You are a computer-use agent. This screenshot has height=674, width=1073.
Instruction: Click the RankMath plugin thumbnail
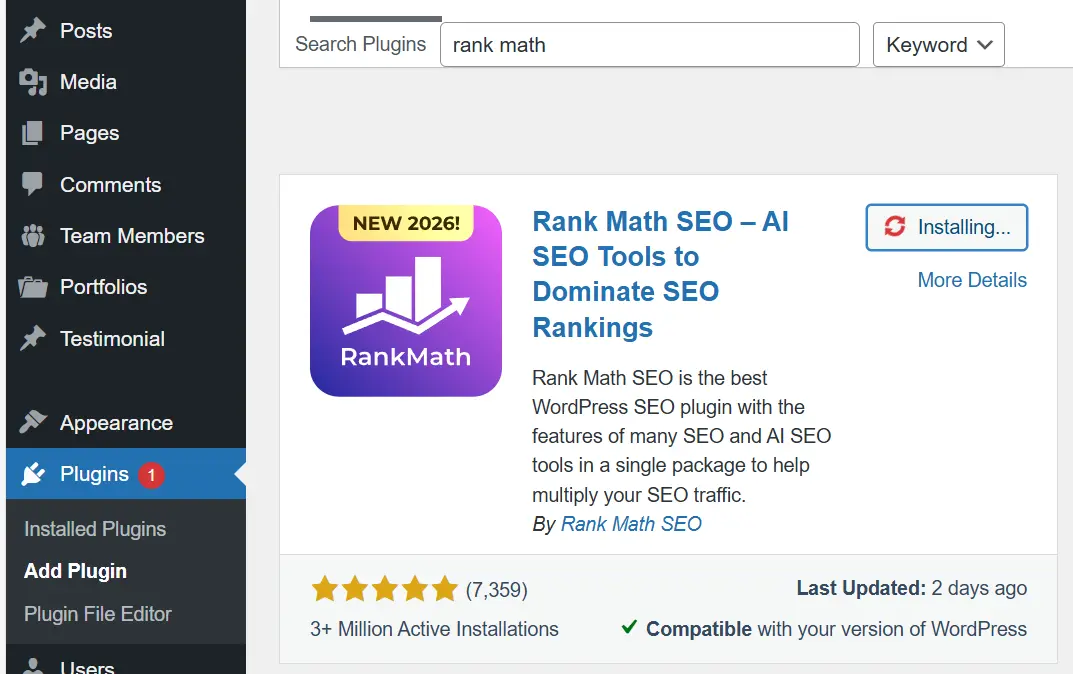pos(406,300)
